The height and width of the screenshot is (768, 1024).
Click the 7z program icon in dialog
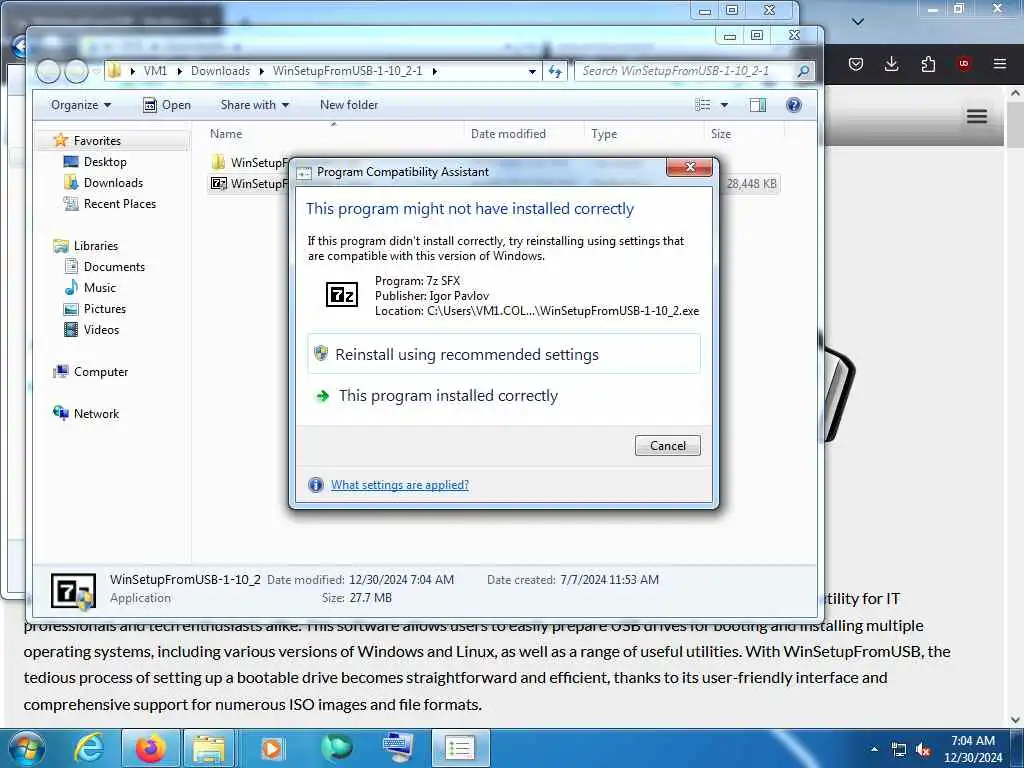342,295
